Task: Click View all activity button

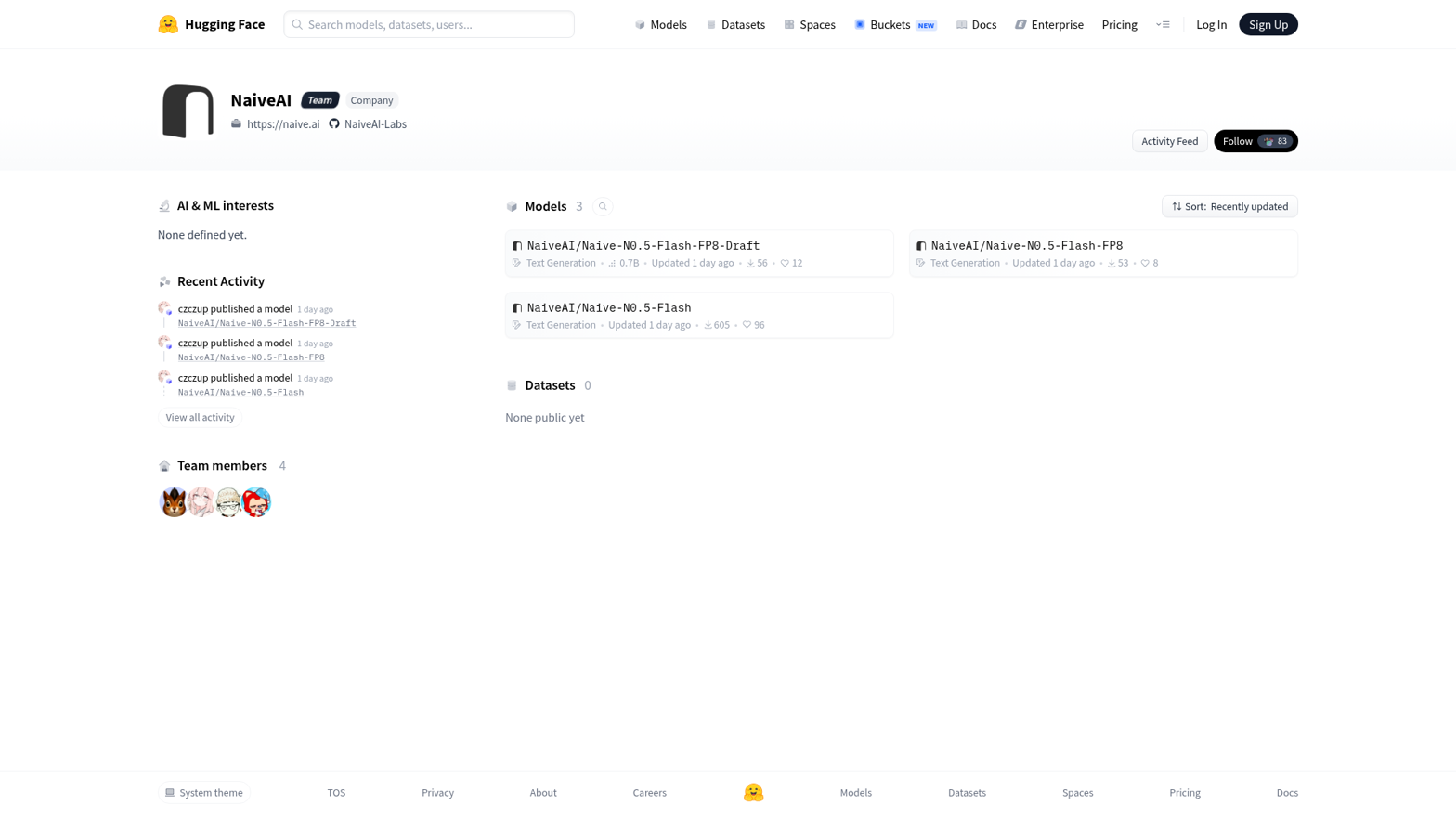Action: pyautogui.click(x=200, y=418)
